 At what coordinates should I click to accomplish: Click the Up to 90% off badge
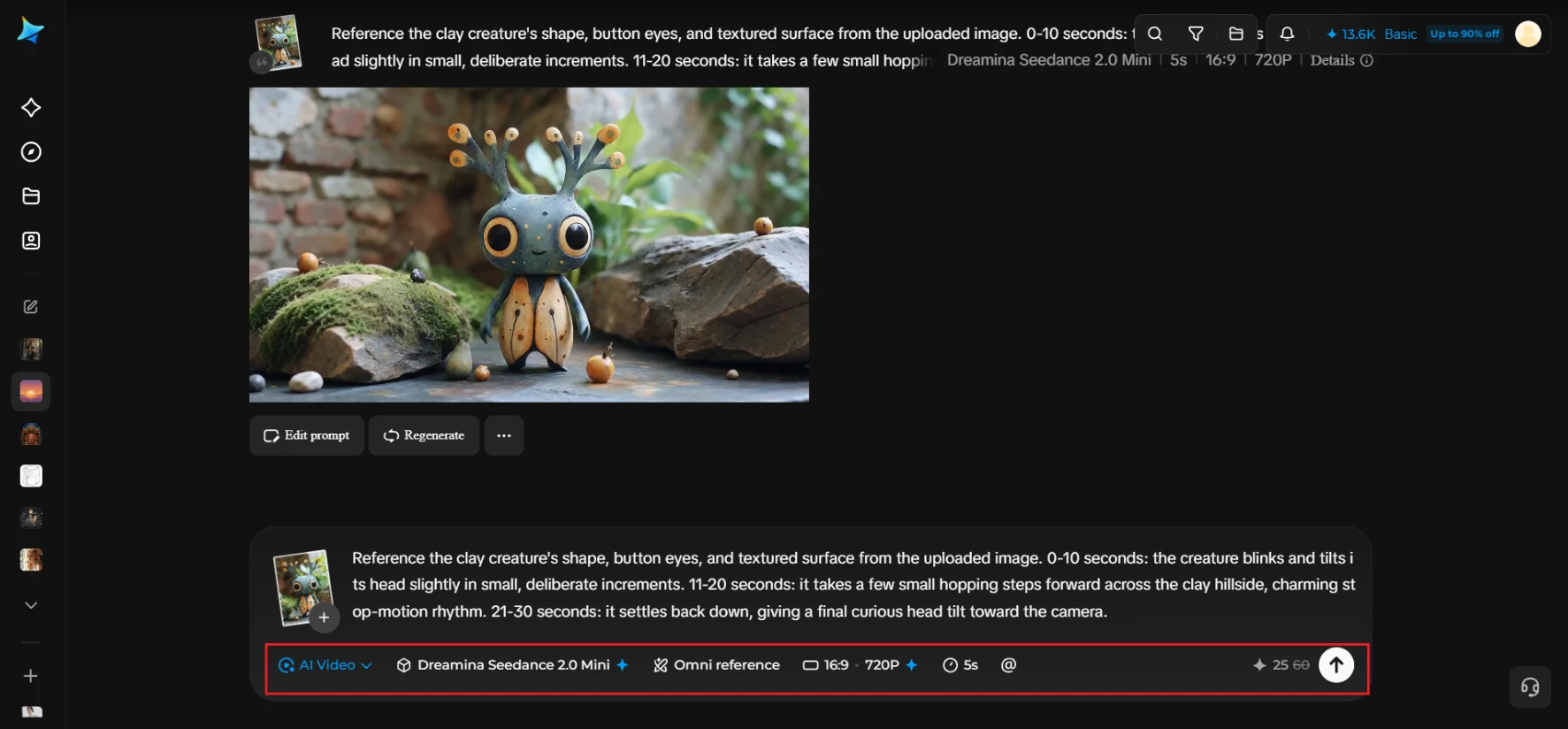[x=1465, y=34]
